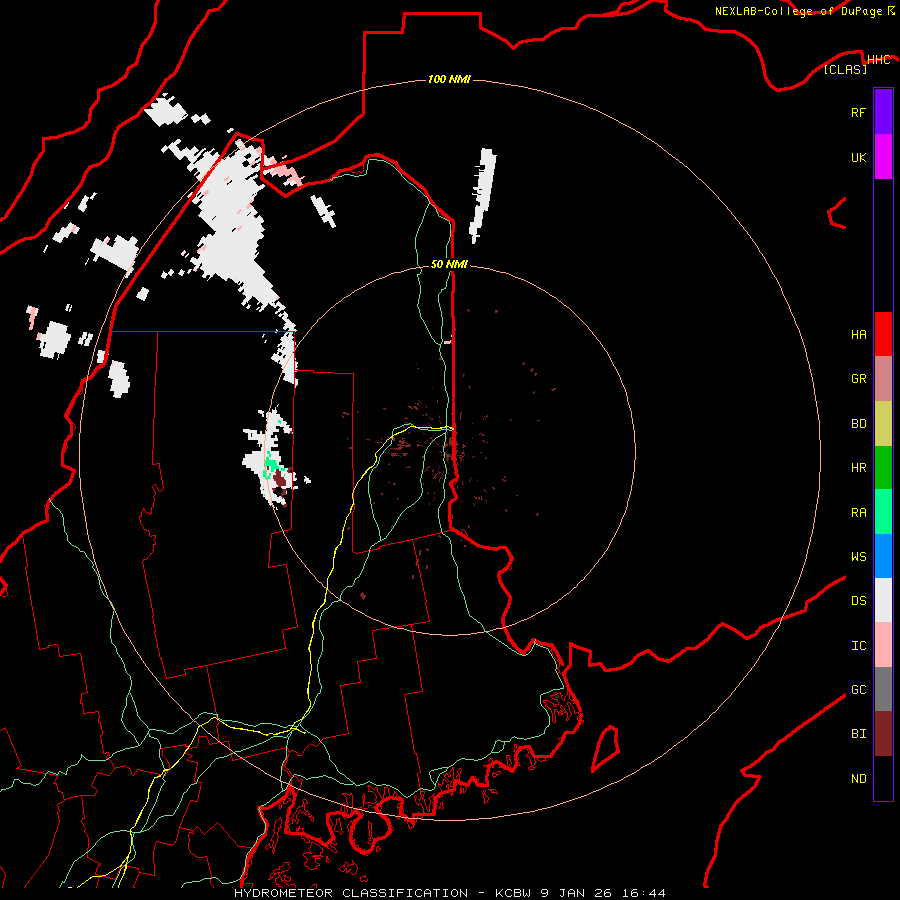This screenshot has height=900, width=900.
Task: Click the HR green legend swatch
Action: pyautogui.click(x=883, y=468)
